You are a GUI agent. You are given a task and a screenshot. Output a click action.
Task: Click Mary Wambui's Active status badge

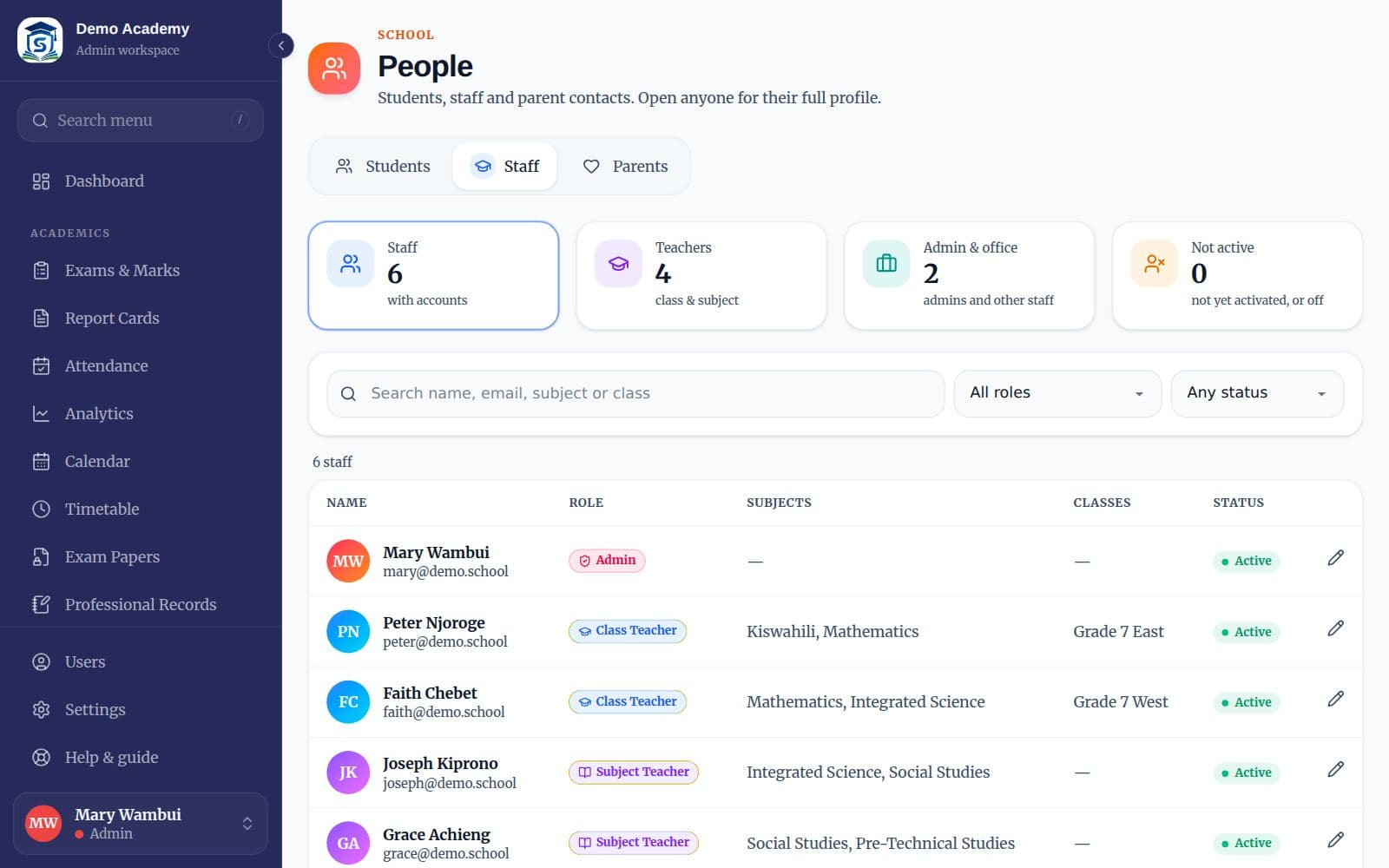[1246, 562]
